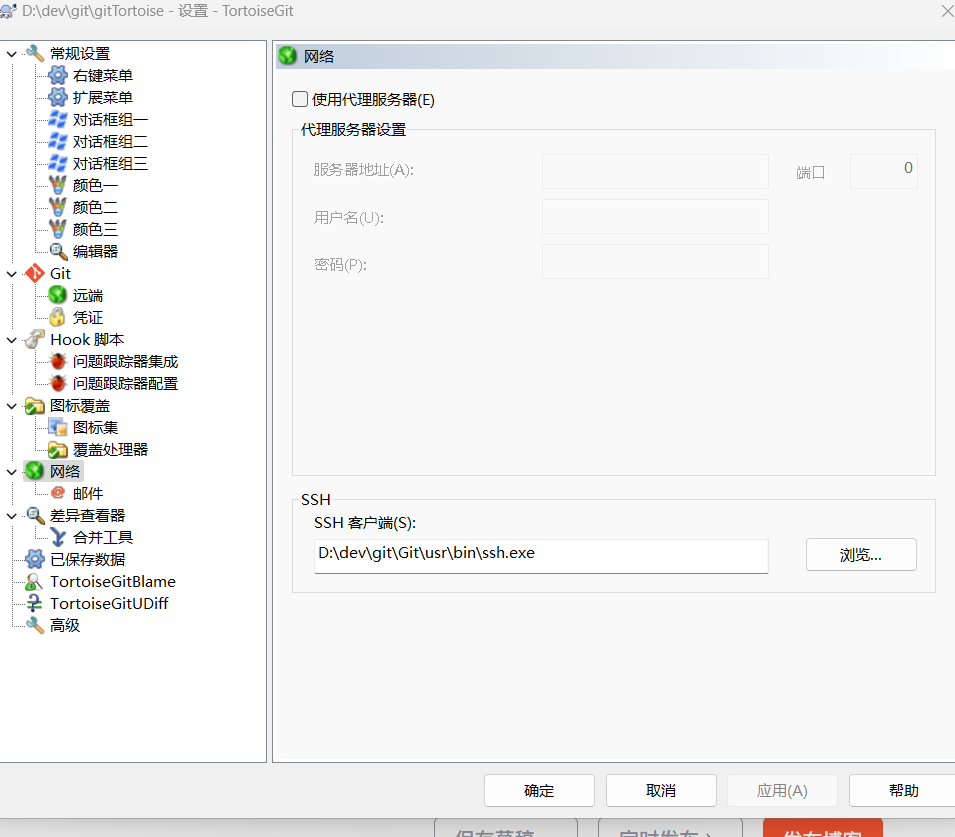Image resolution: width=955 pixels, height=837 pixels.
Task: Click the TortoiseGitBlame icon
Action: tap(35, 582)
